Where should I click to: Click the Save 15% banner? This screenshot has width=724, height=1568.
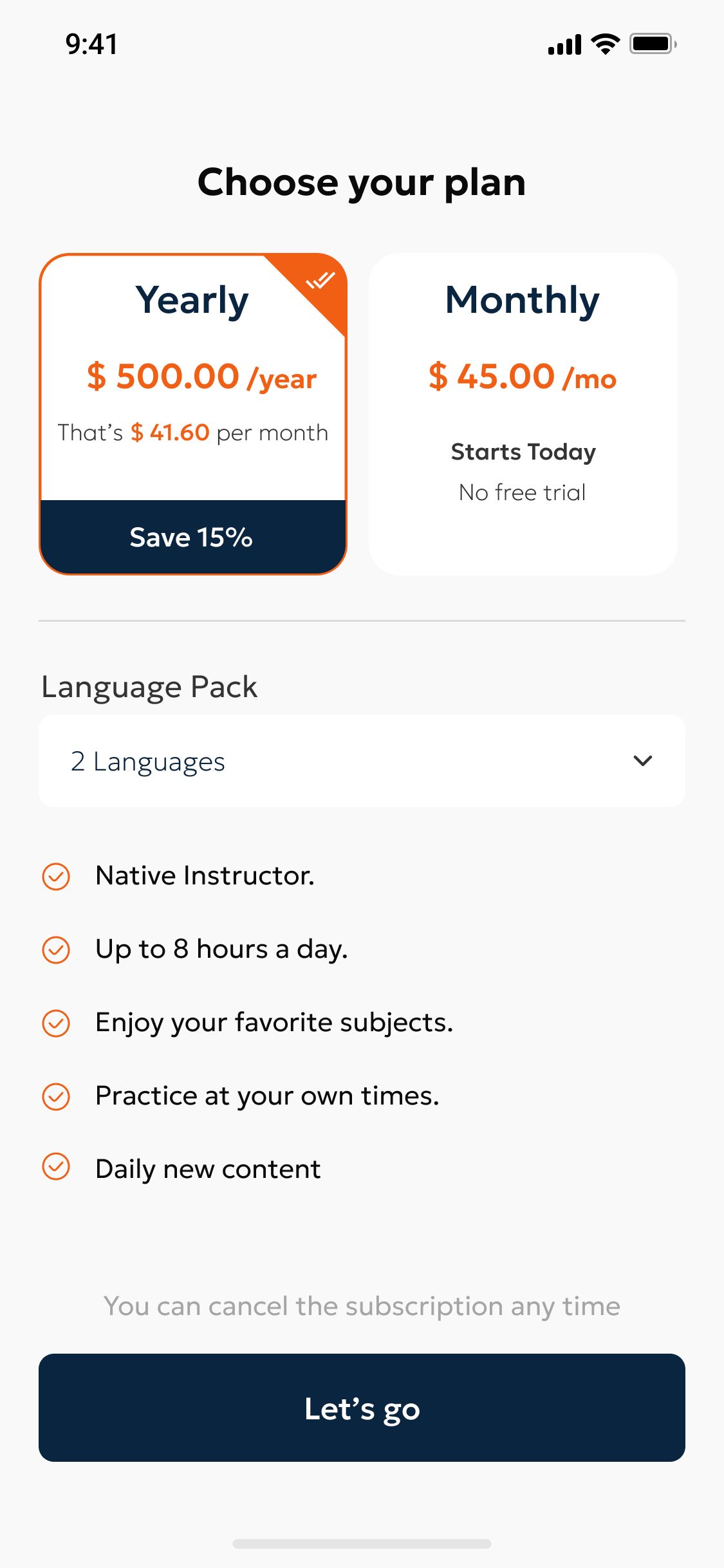[192, 537]
